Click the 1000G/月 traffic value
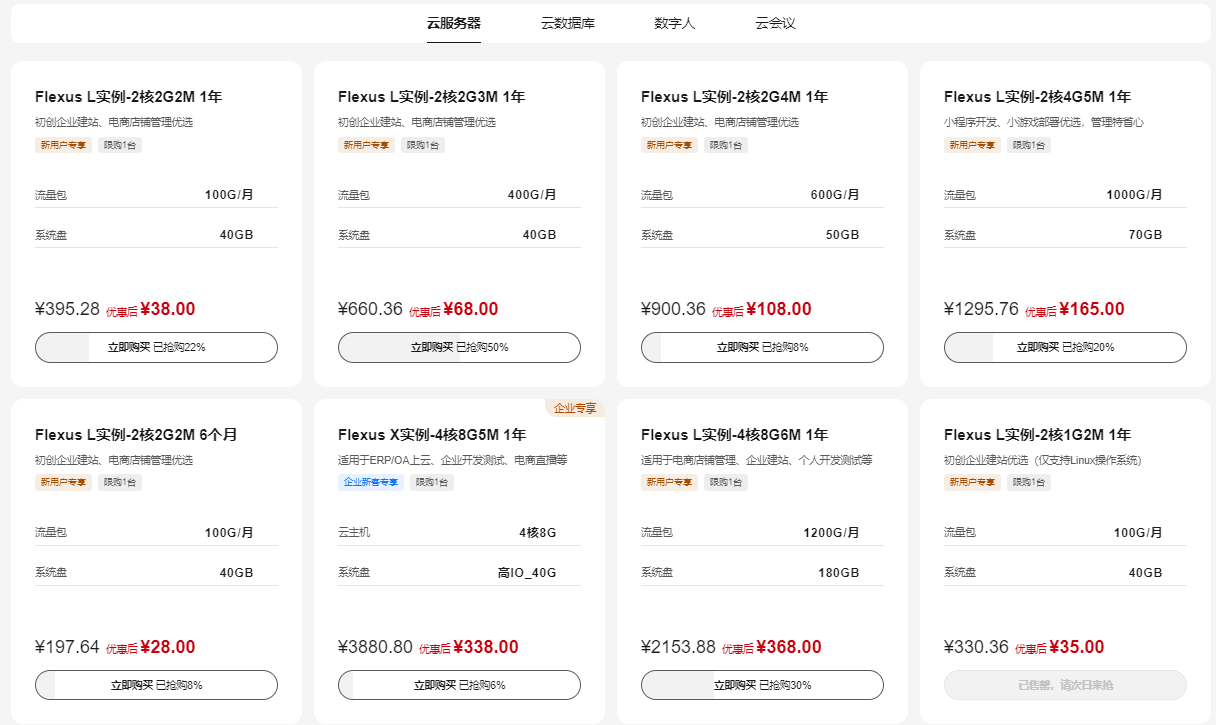 1135,195
